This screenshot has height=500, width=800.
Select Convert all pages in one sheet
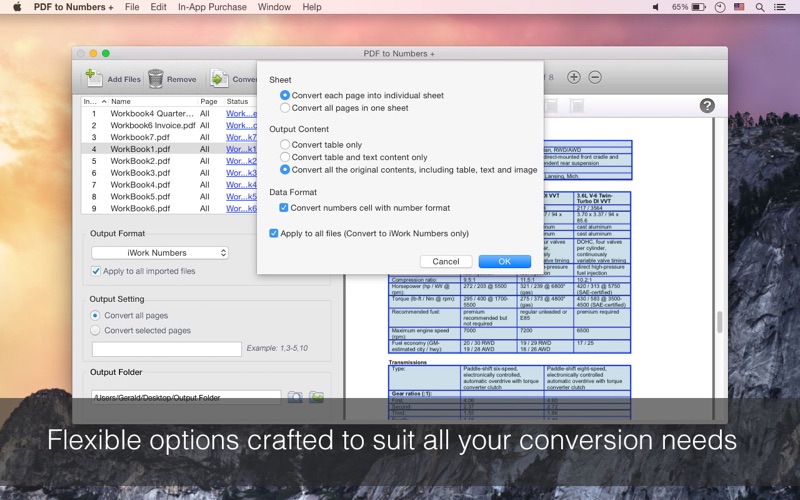(285, 108)
